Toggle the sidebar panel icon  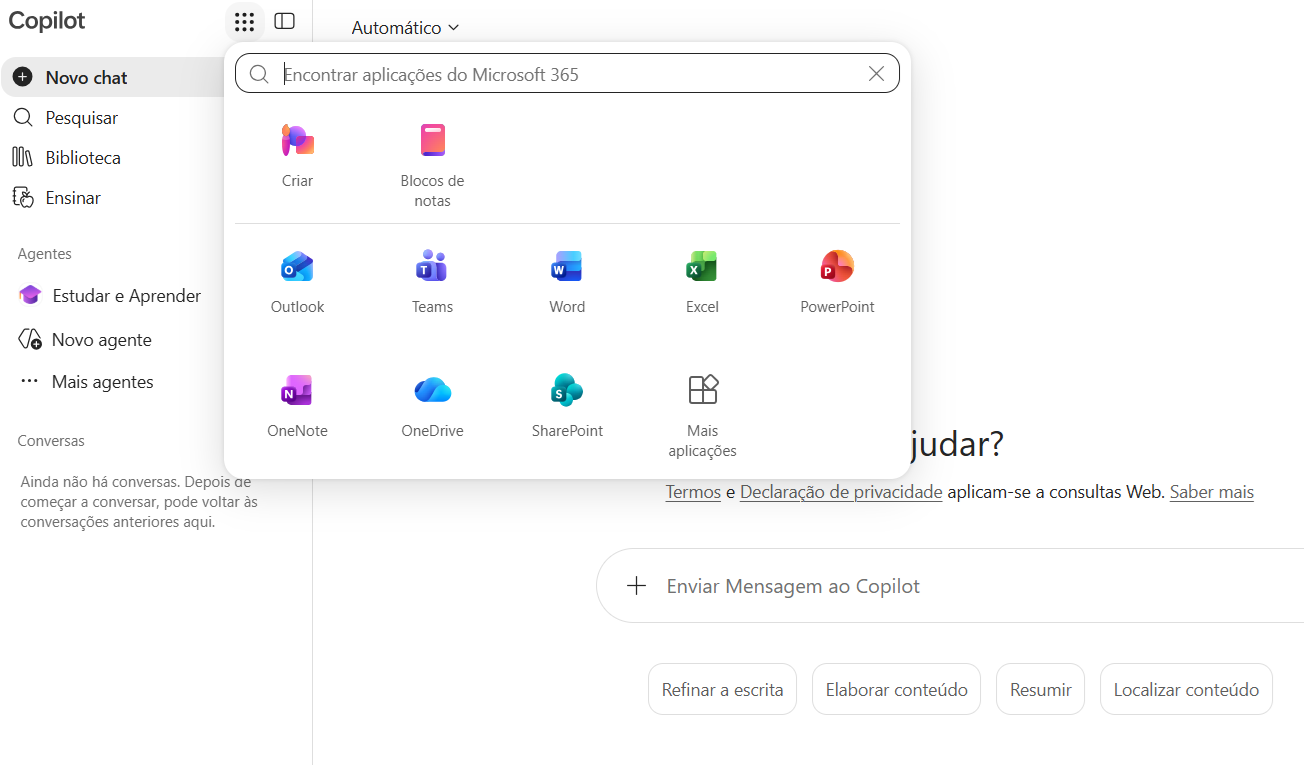point(285,21)
